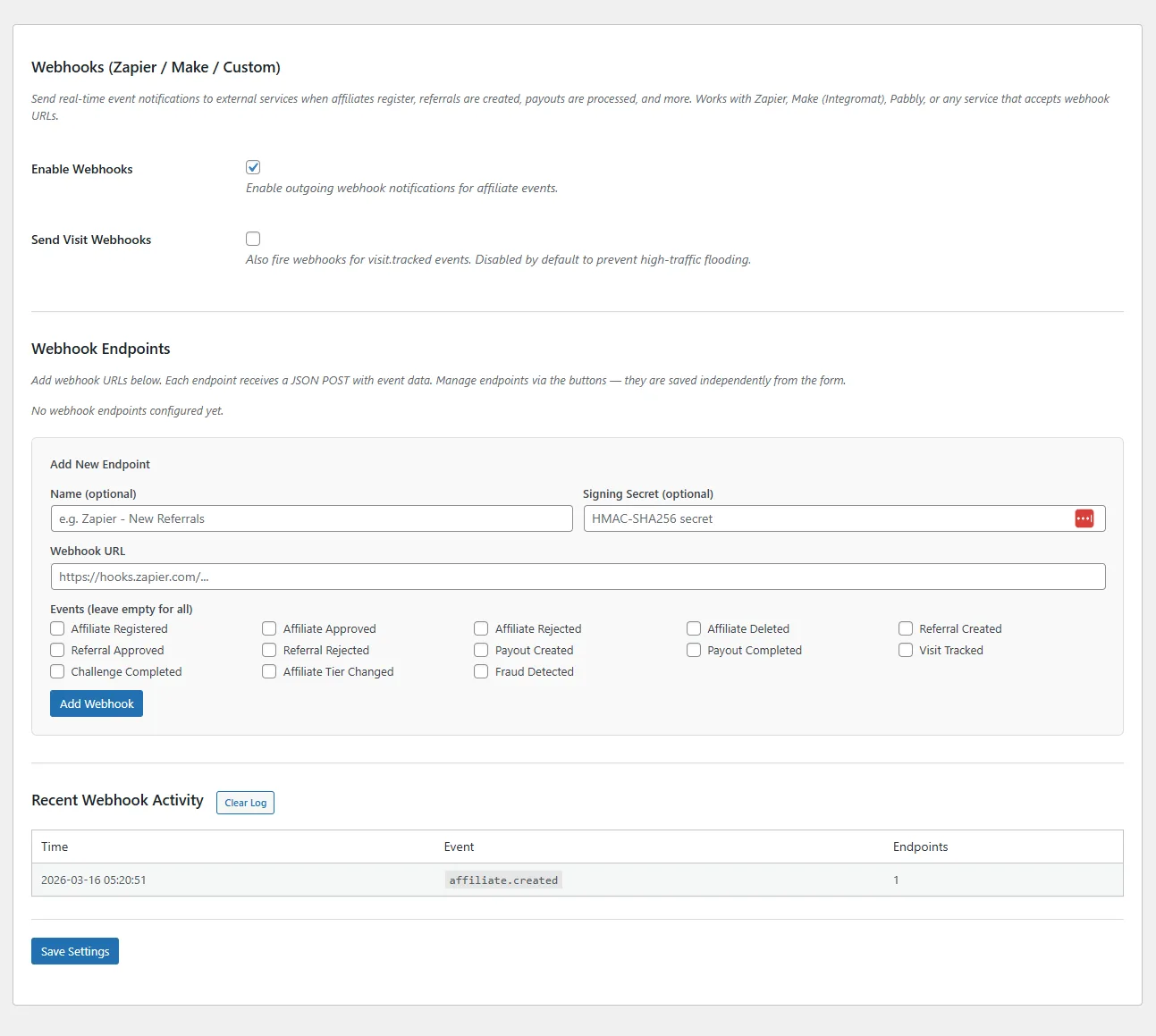The image size is (1156, 1036).
Task: Select the affiliate.created event entry
Action: coord(502,880)
